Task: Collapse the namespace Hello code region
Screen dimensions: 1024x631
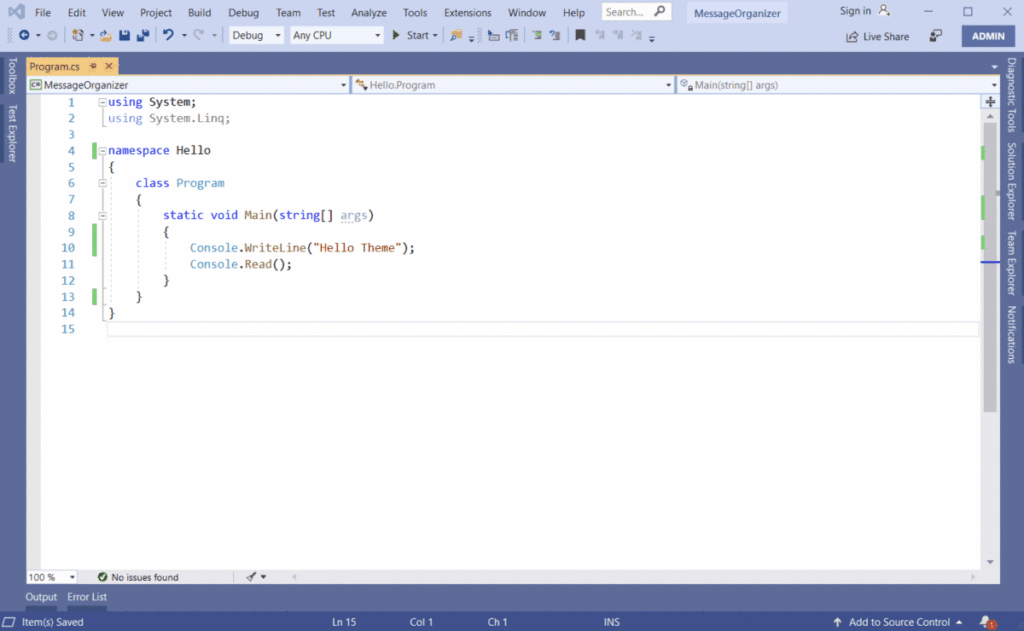Action: pos(102,150)
